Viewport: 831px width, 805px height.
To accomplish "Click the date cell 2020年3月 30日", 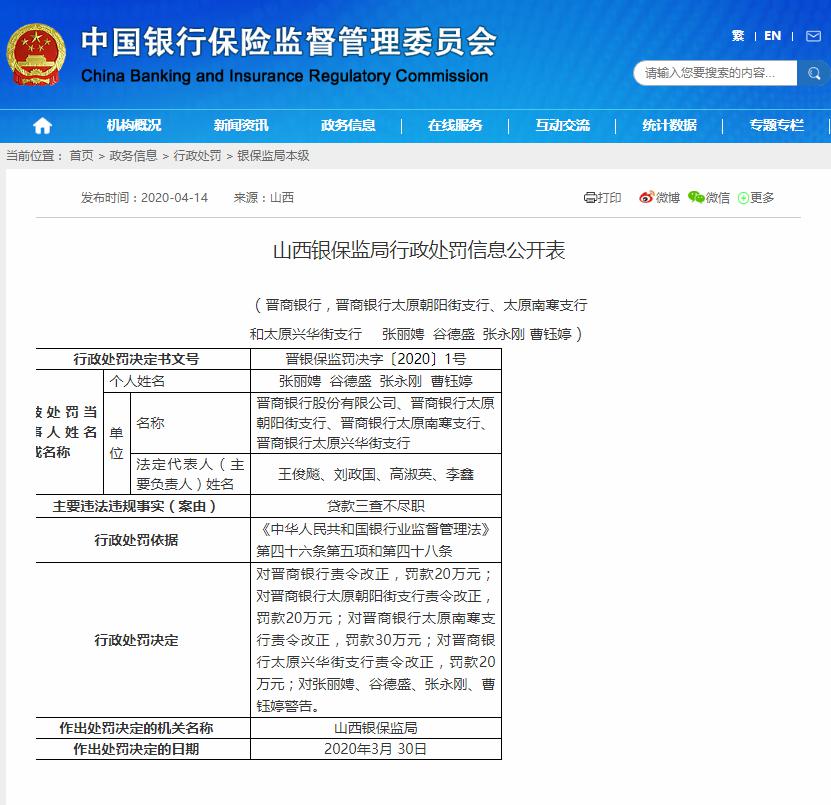I will [376, 749].
